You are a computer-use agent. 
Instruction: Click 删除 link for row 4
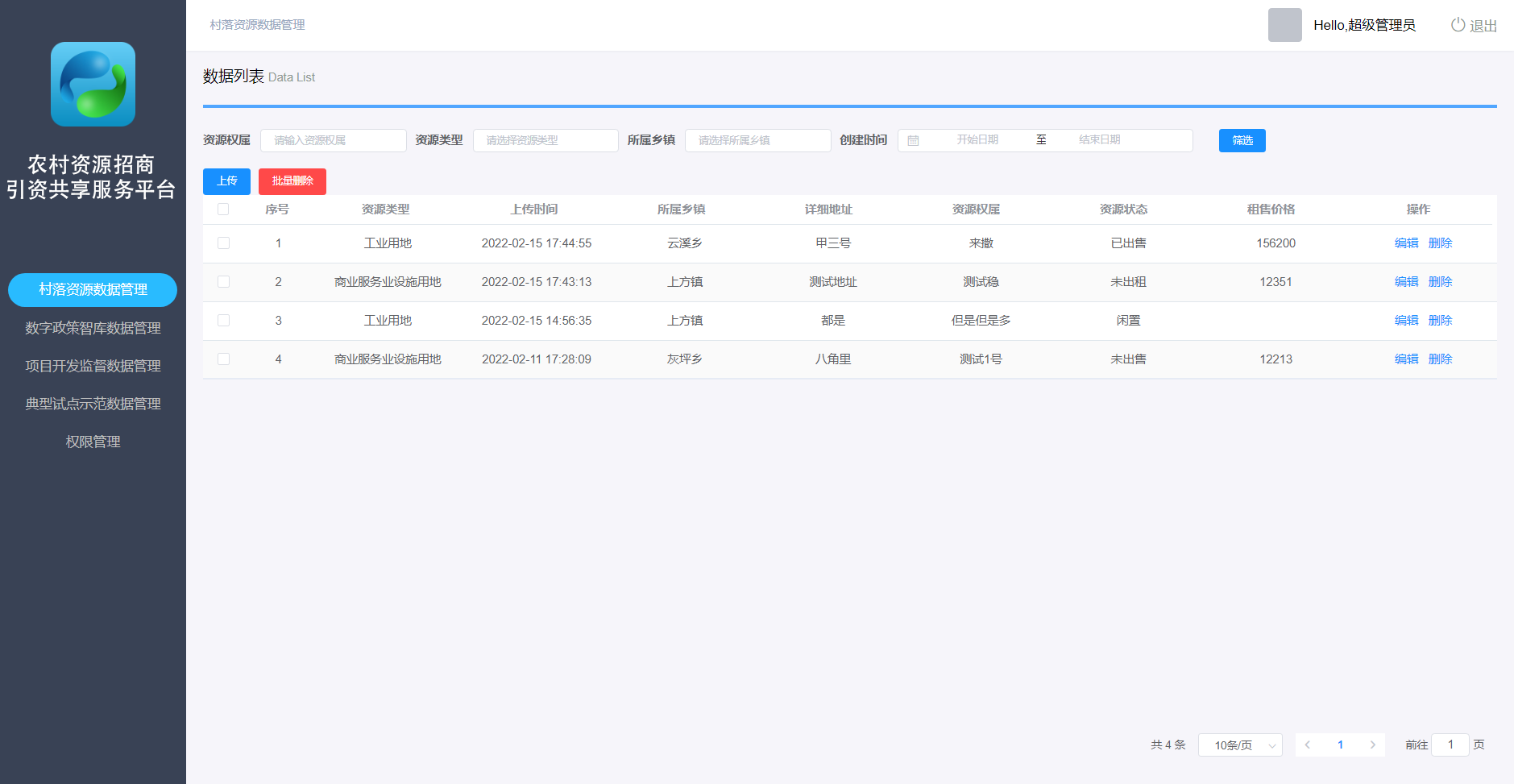pyautogui.click(x=1440, y=359)
